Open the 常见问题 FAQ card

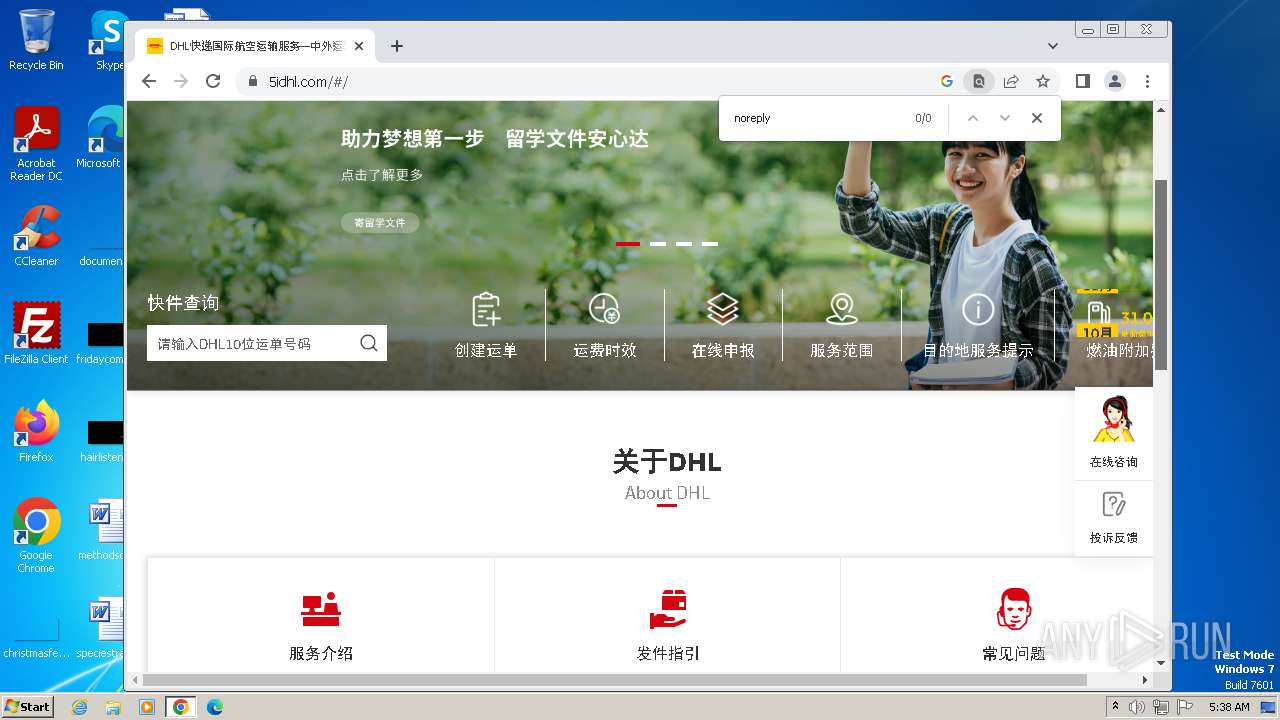pos(997,616)
